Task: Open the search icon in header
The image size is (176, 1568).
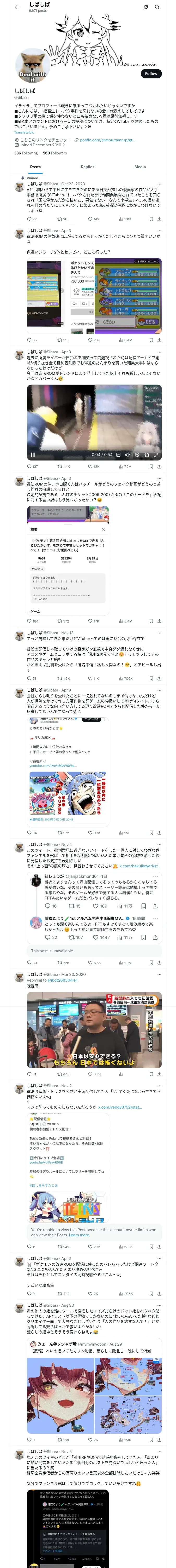Action: (157, 7)
